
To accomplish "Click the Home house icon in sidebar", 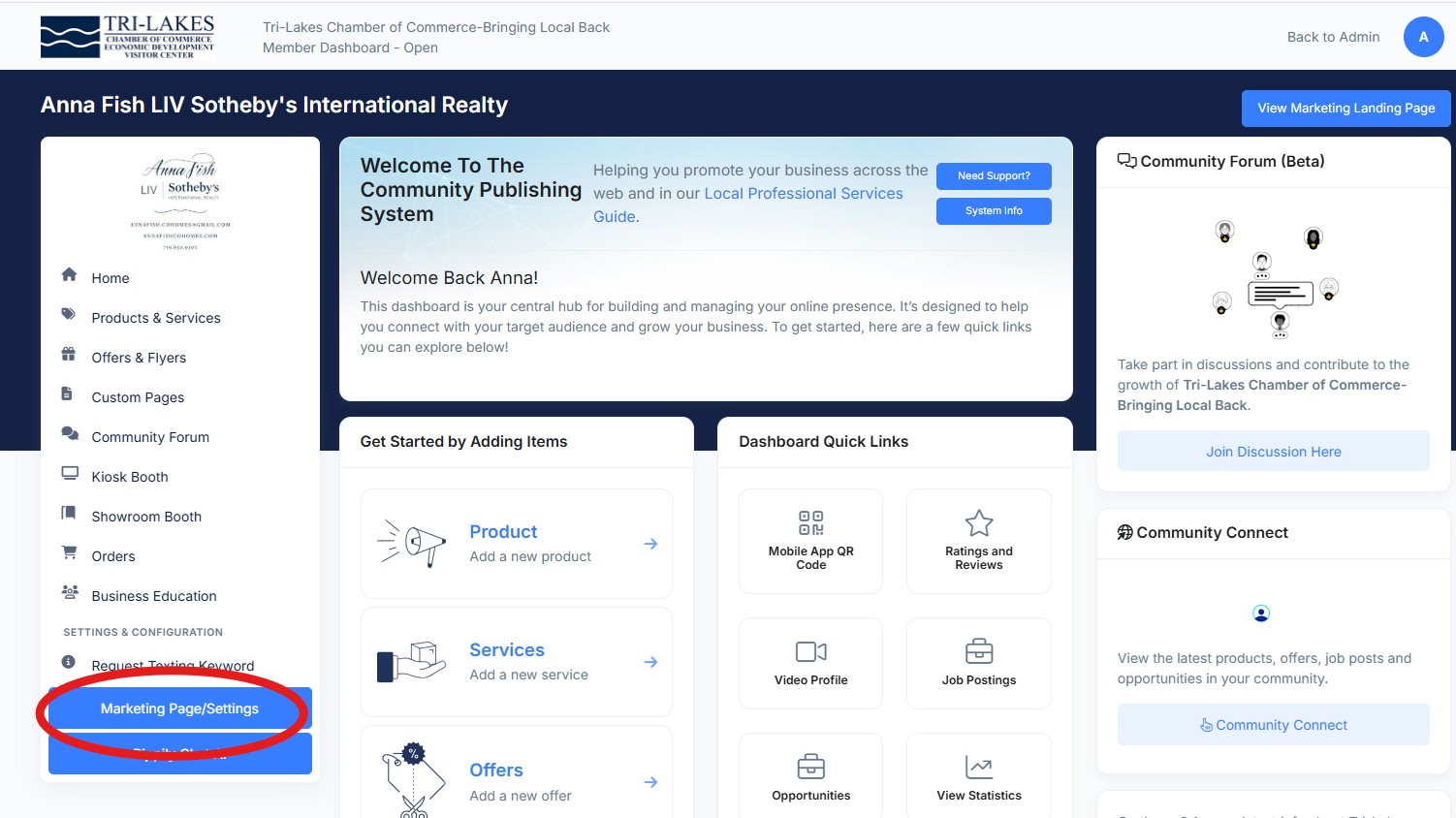I will coord(69,274).
